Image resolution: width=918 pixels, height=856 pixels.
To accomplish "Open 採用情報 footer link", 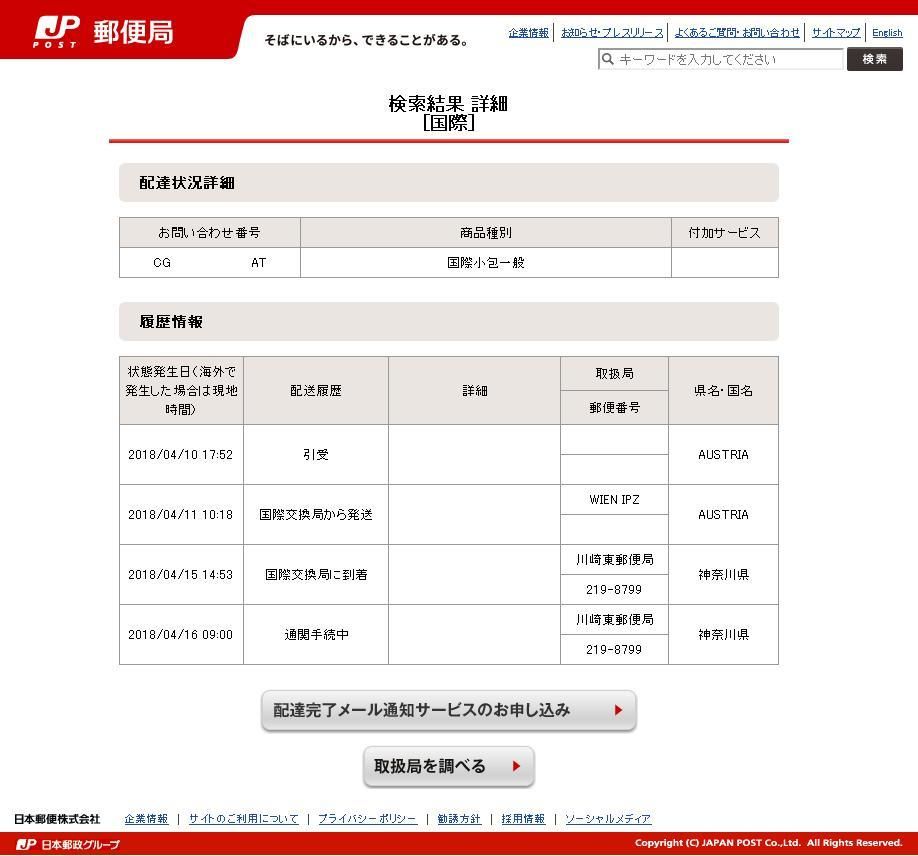I will pyautogui.click(x=523, y=819).
